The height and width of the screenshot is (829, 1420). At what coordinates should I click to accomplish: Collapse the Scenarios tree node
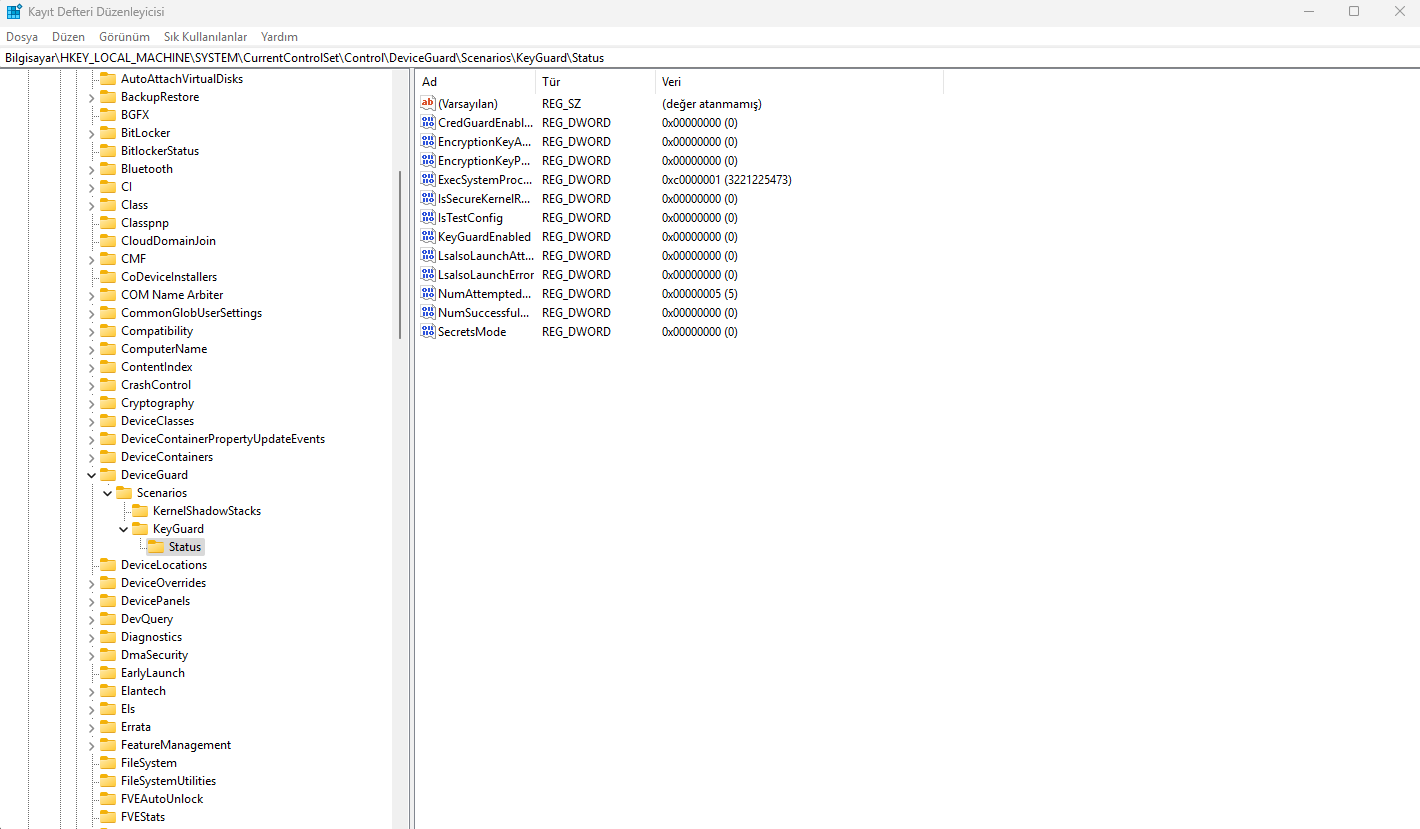[x=108, y=493]
